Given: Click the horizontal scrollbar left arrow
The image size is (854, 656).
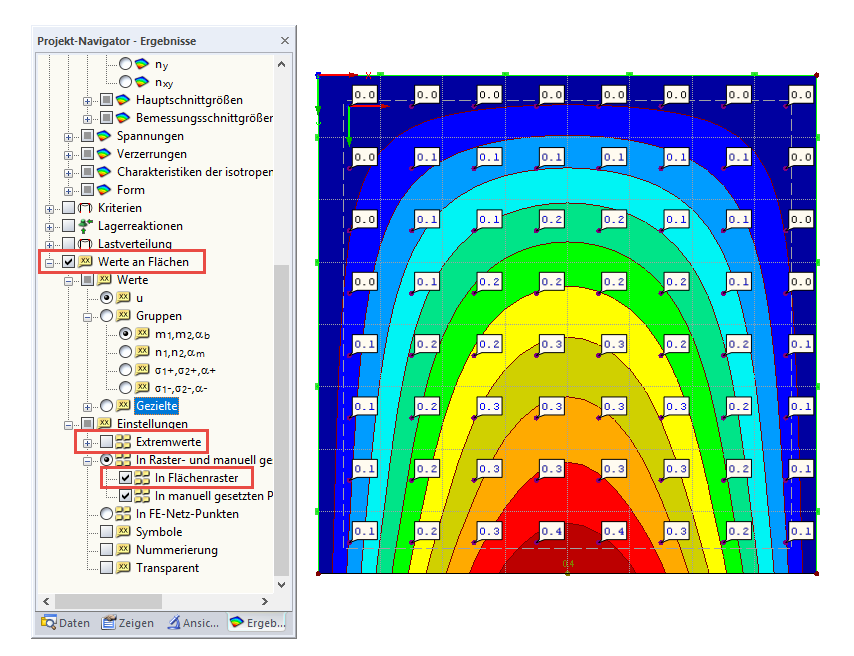Looking at the screenshot, I should tap(46, 601).
